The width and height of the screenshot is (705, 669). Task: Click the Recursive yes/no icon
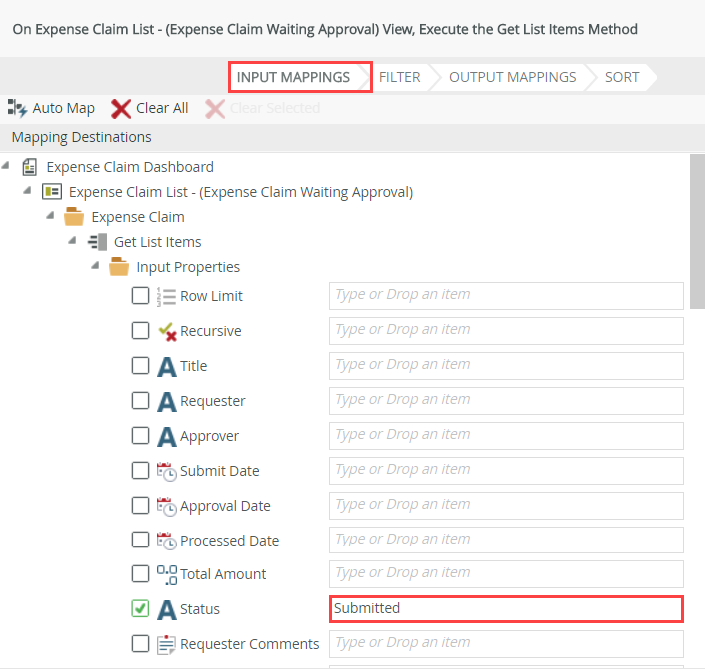pyautogui.click(x=167, y=331)
